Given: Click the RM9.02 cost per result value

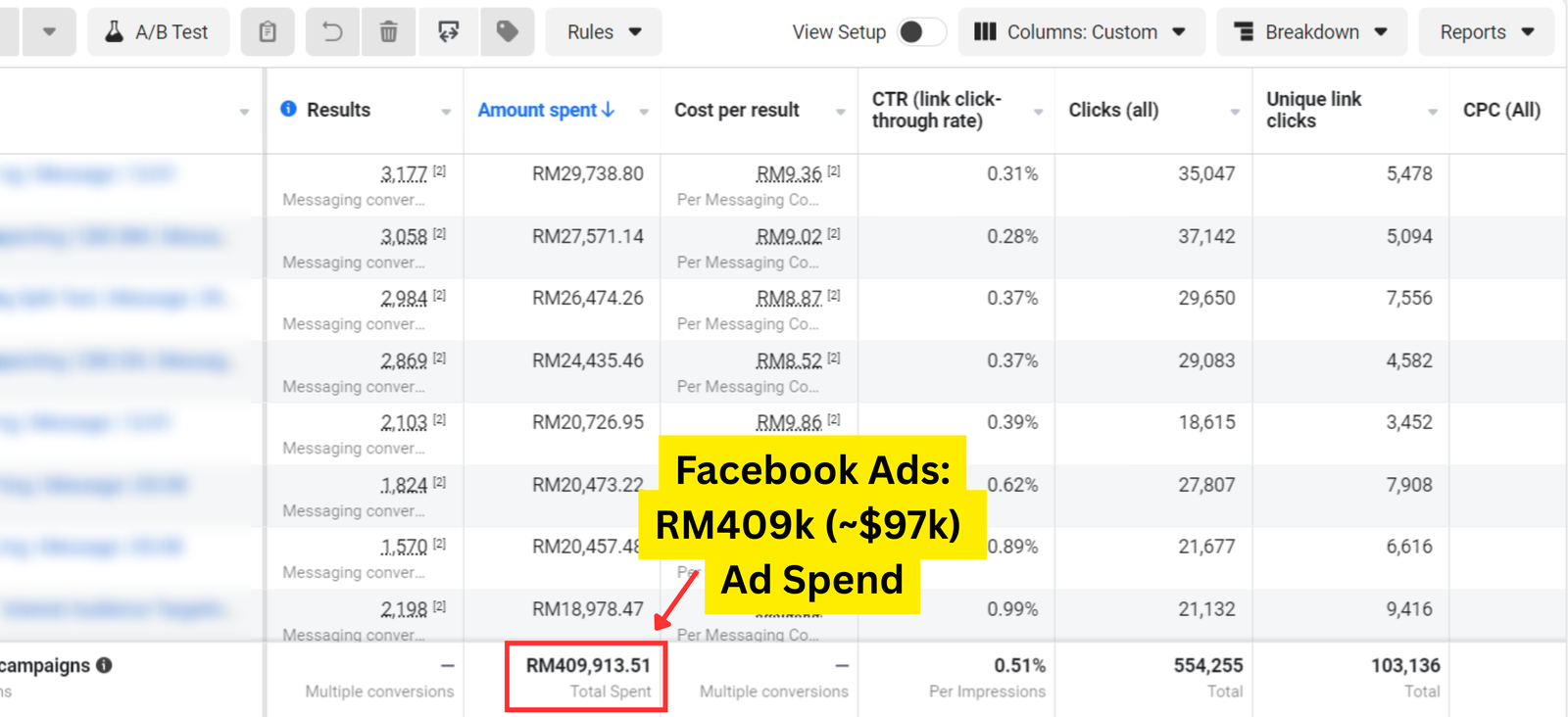Looking at the screenshot, I should (789, 237).
